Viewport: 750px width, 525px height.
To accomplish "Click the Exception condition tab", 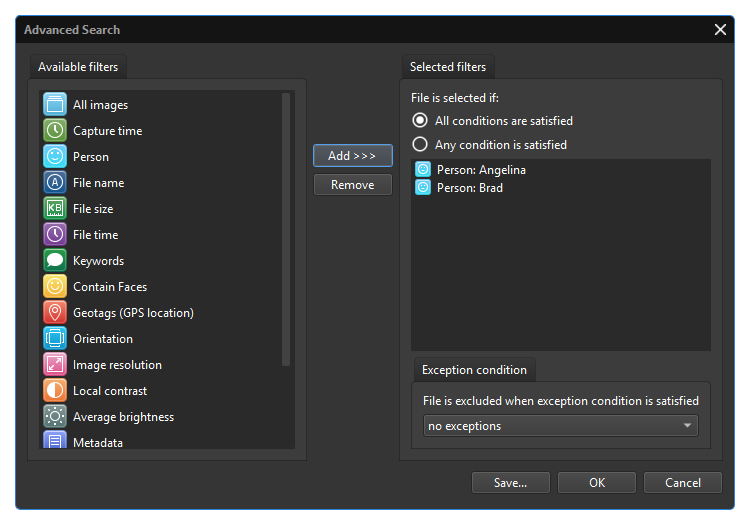I will tap(474, 370).
